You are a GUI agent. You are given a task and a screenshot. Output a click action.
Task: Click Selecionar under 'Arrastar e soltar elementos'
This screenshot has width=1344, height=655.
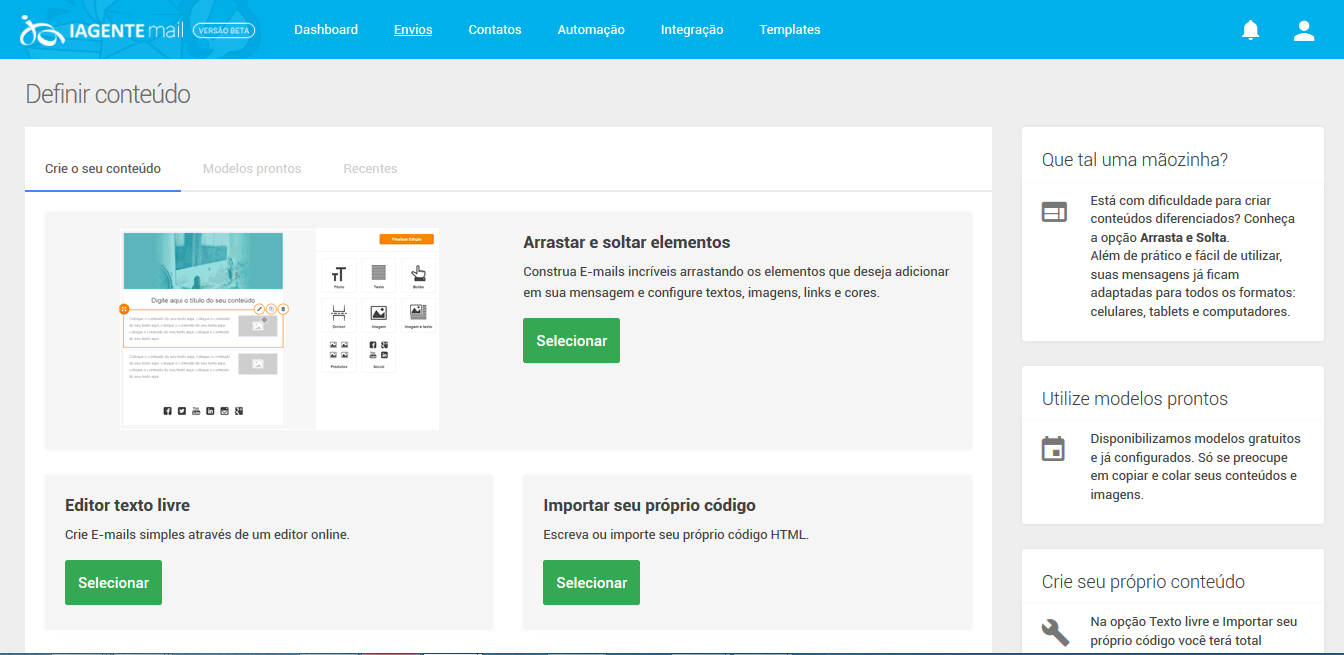[x=571, y=340]
